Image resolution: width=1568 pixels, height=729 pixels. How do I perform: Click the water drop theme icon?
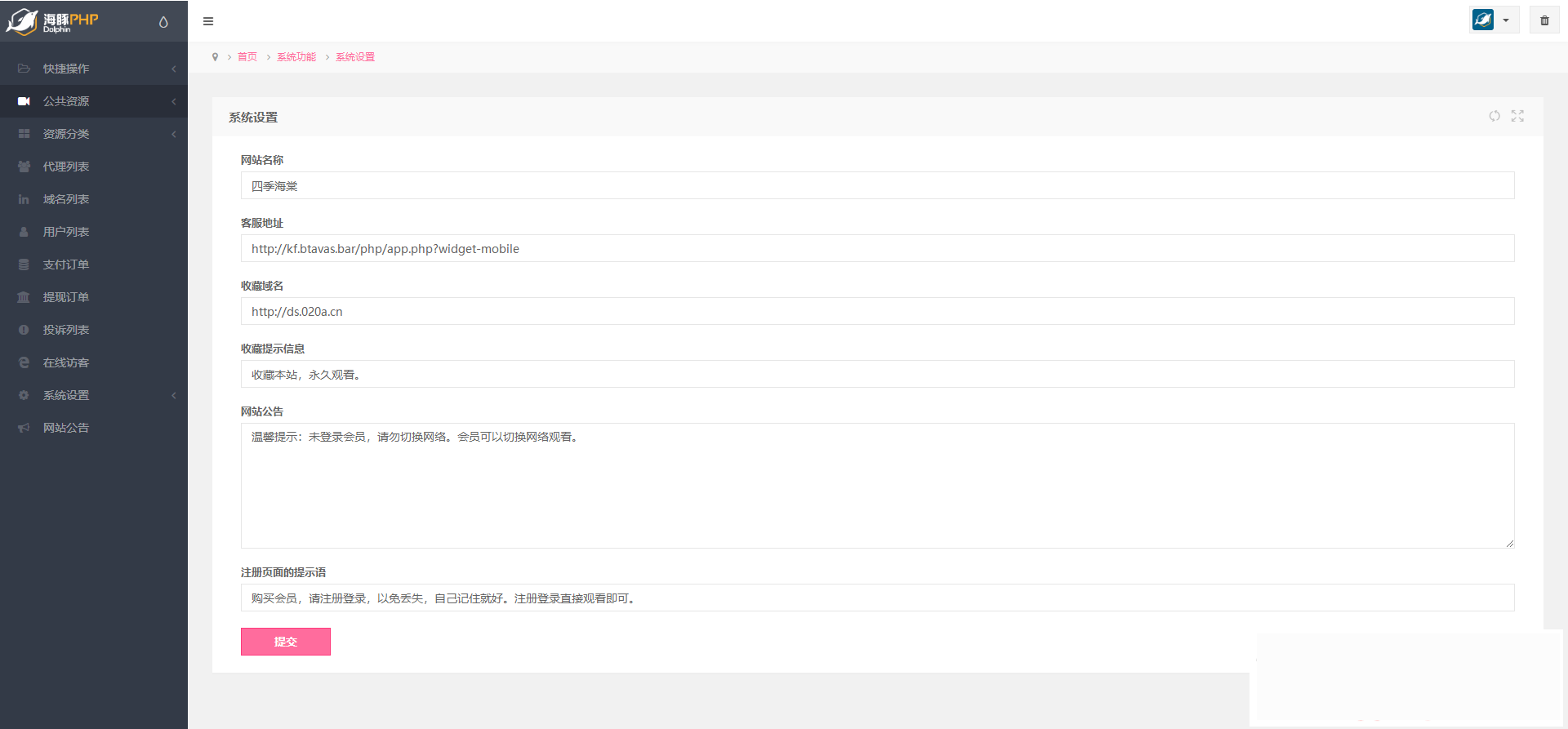(163, 22)
